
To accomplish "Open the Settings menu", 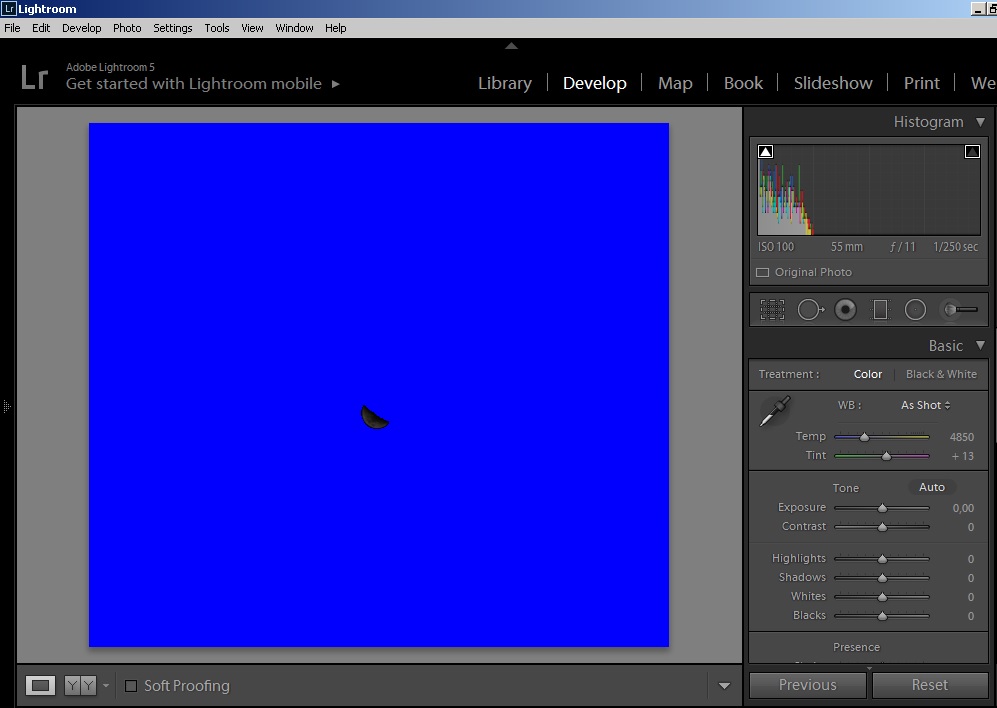I will point(172,28).
